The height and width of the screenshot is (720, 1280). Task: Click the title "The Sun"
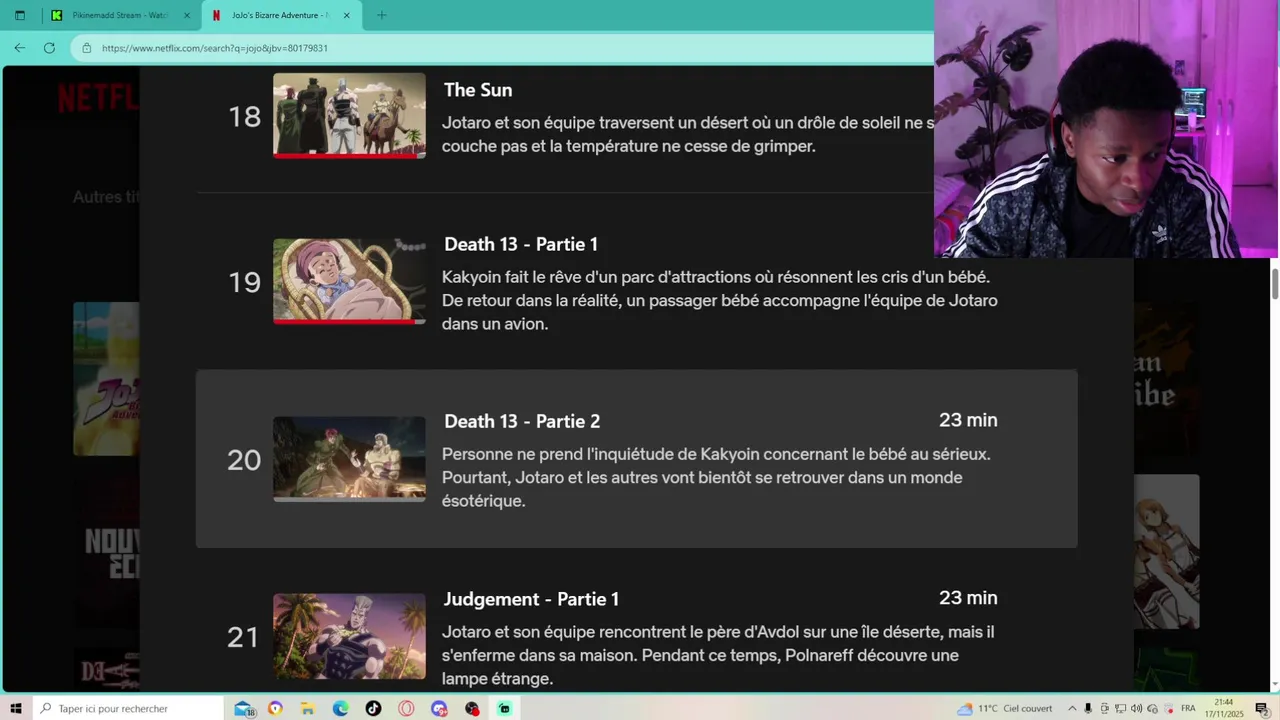[478, 90]
